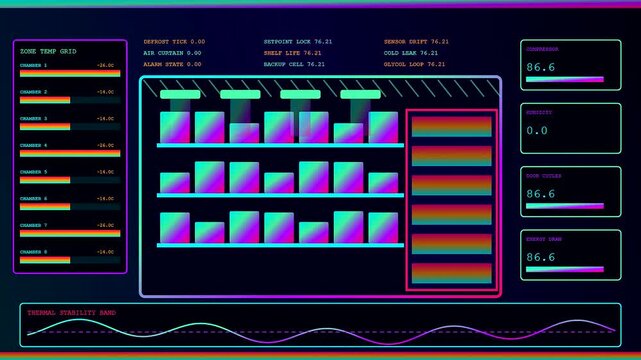This screenshot has height=360, width=641.
Task: Click the 86.6 value in Compressor card
Action: [x=540, y=67]
